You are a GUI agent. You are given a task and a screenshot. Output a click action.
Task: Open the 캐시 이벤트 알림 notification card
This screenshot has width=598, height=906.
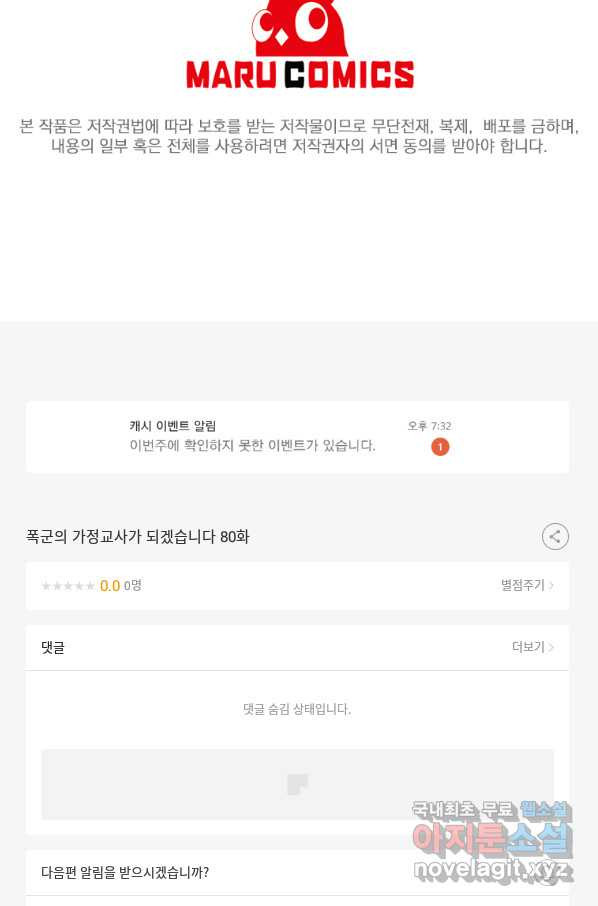pos(297,437)
